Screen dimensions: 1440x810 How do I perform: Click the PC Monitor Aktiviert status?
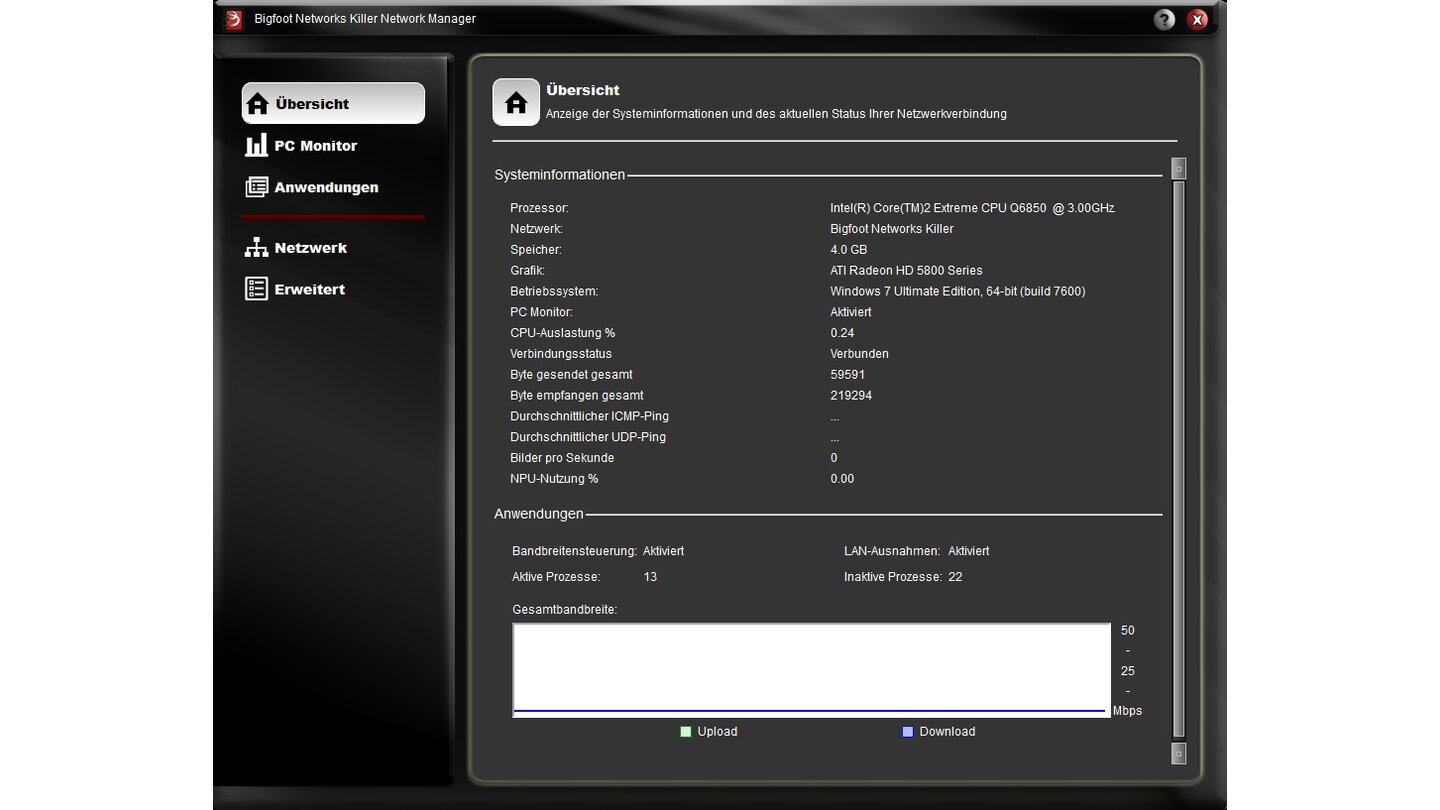pyautogui.click(x=850, y=312)
